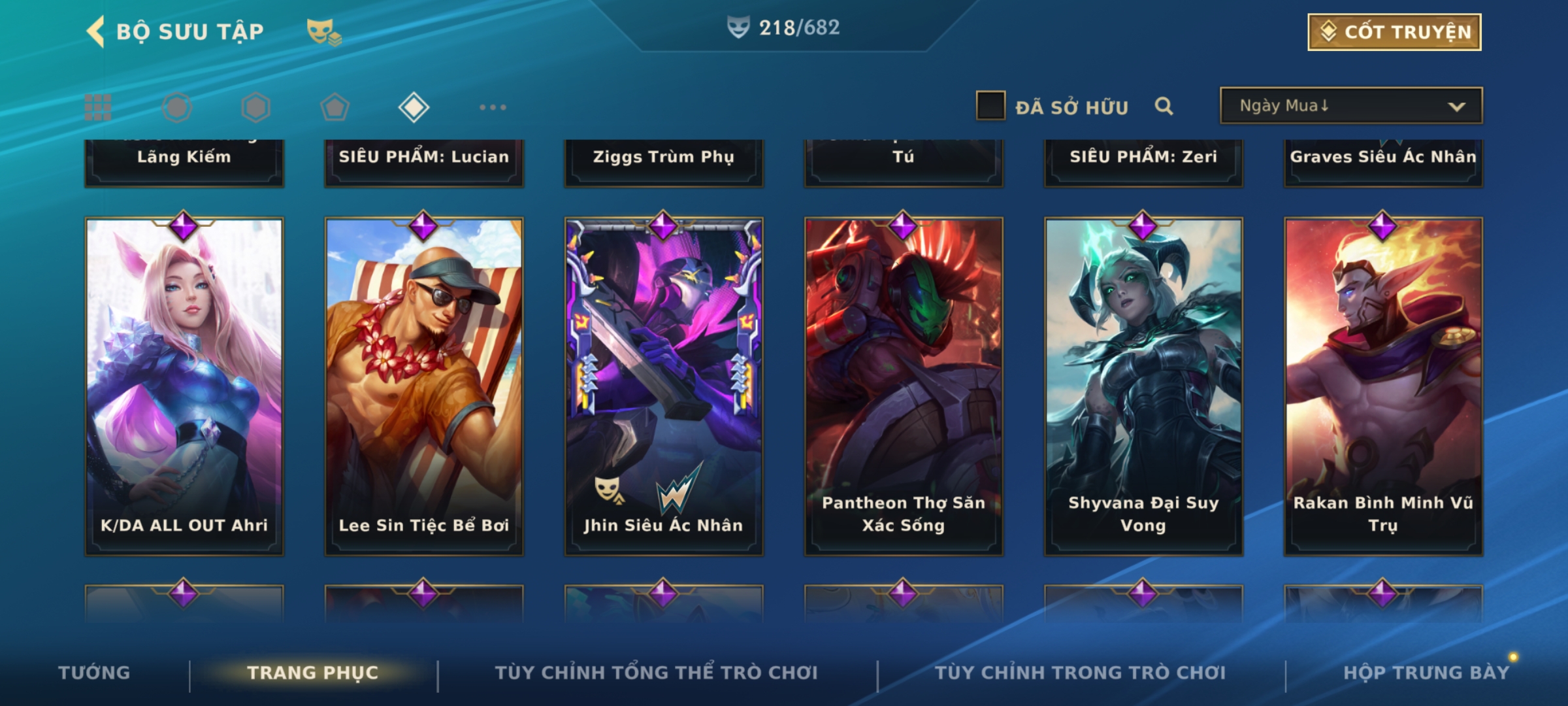Select the hexagon rarity filter icon
The image size is (1568, 706).
[255, 107]
